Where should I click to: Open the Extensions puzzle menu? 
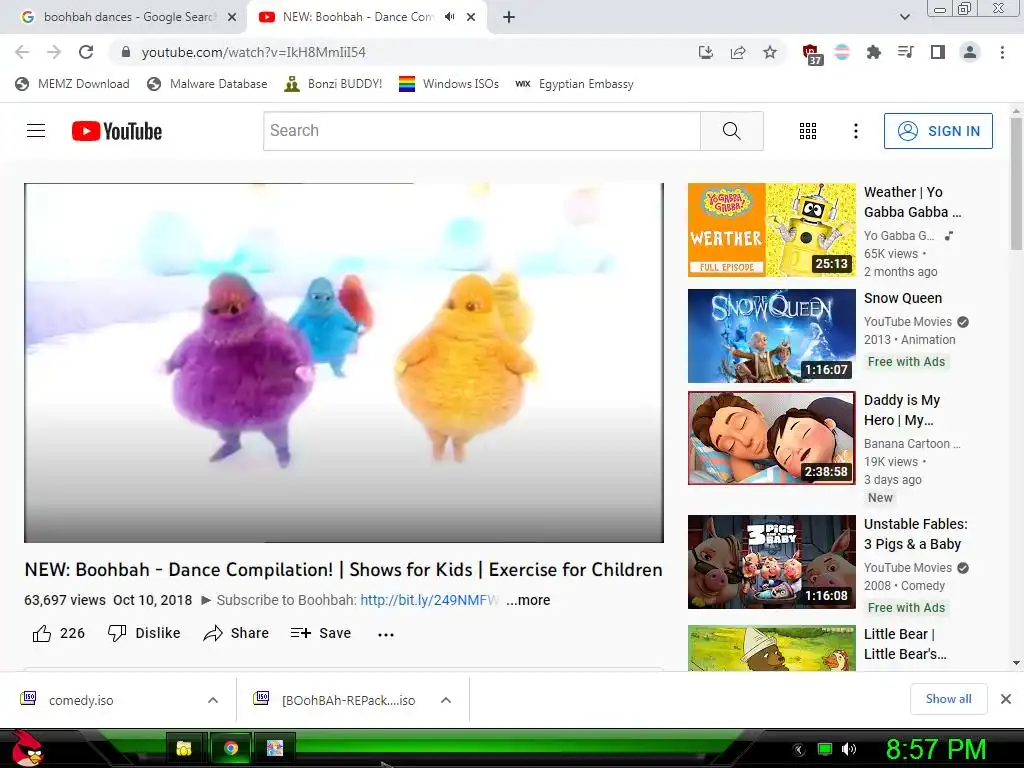tap(873, 52)
